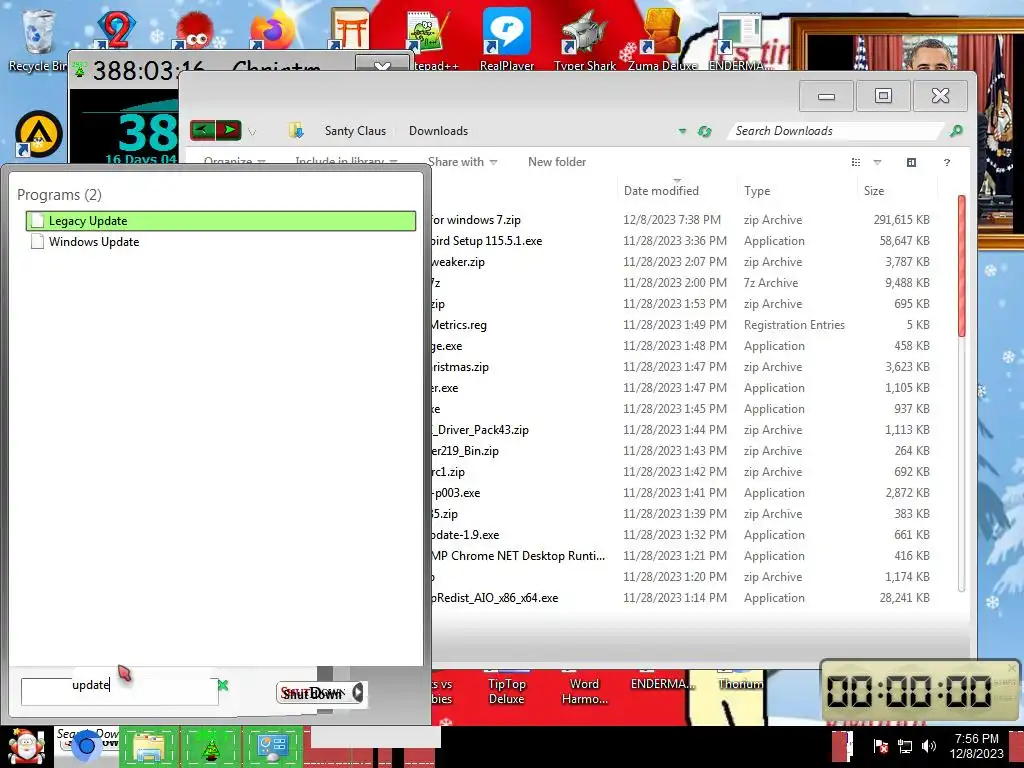
Task: Expand the Shut Down options arrow
Action: coord(358,692)
